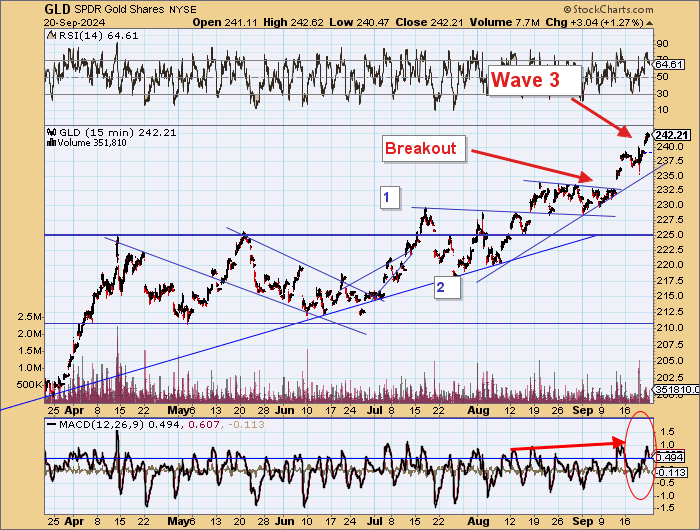Image resolution: width=700 pixels, height=530 pixels.
Task: Click the GLD (15 min) 242.21 legend
Action: click(117, 133)
